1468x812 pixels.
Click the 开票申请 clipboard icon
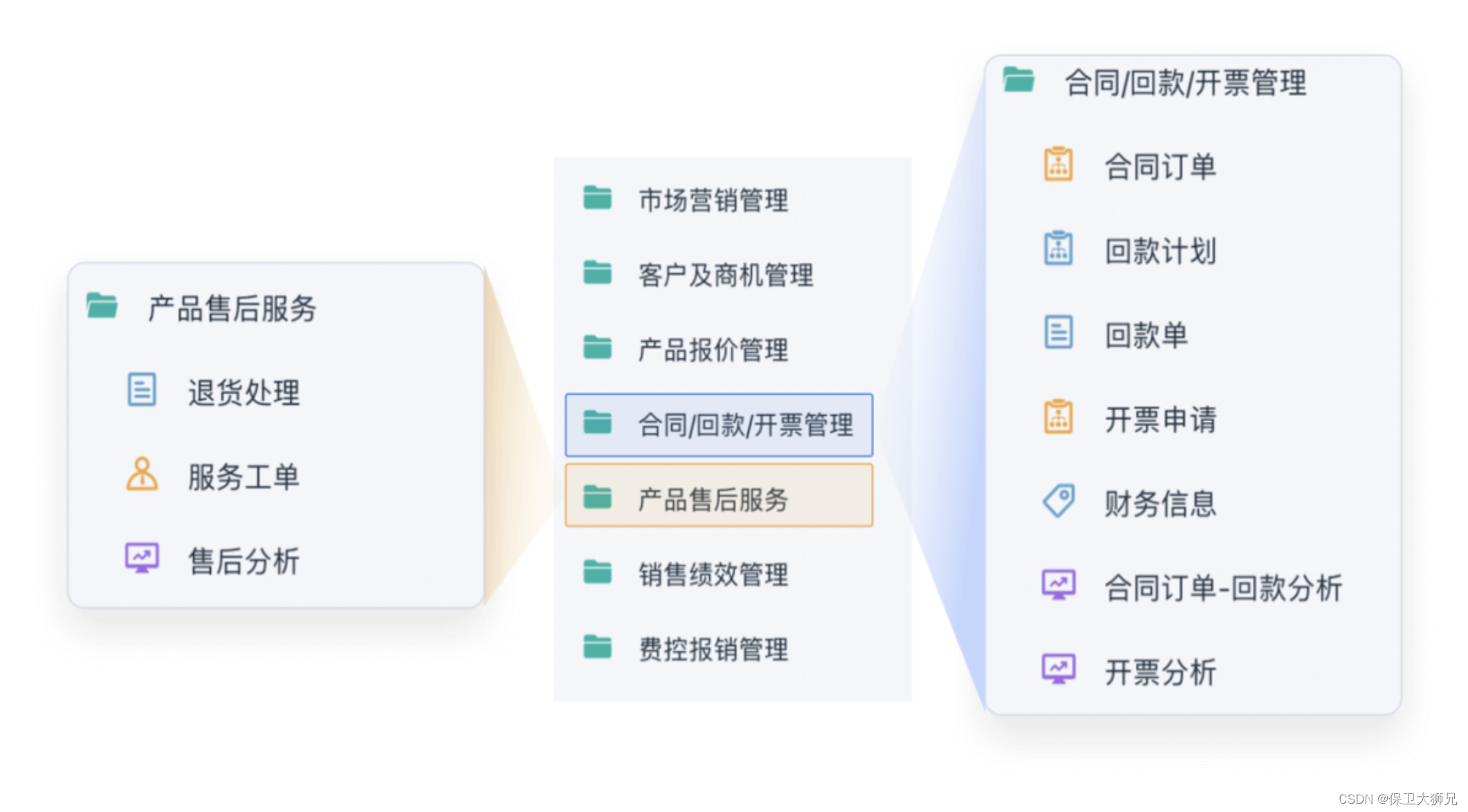1057,416
